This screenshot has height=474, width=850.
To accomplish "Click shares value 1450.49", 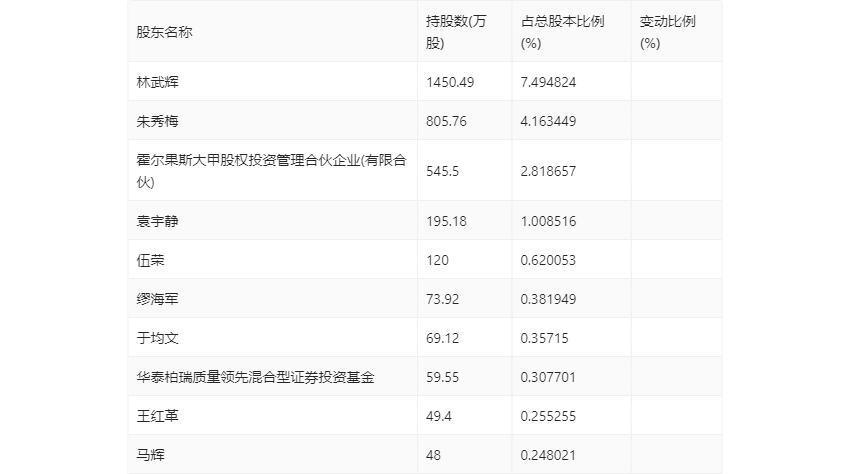I will [450, 82].
